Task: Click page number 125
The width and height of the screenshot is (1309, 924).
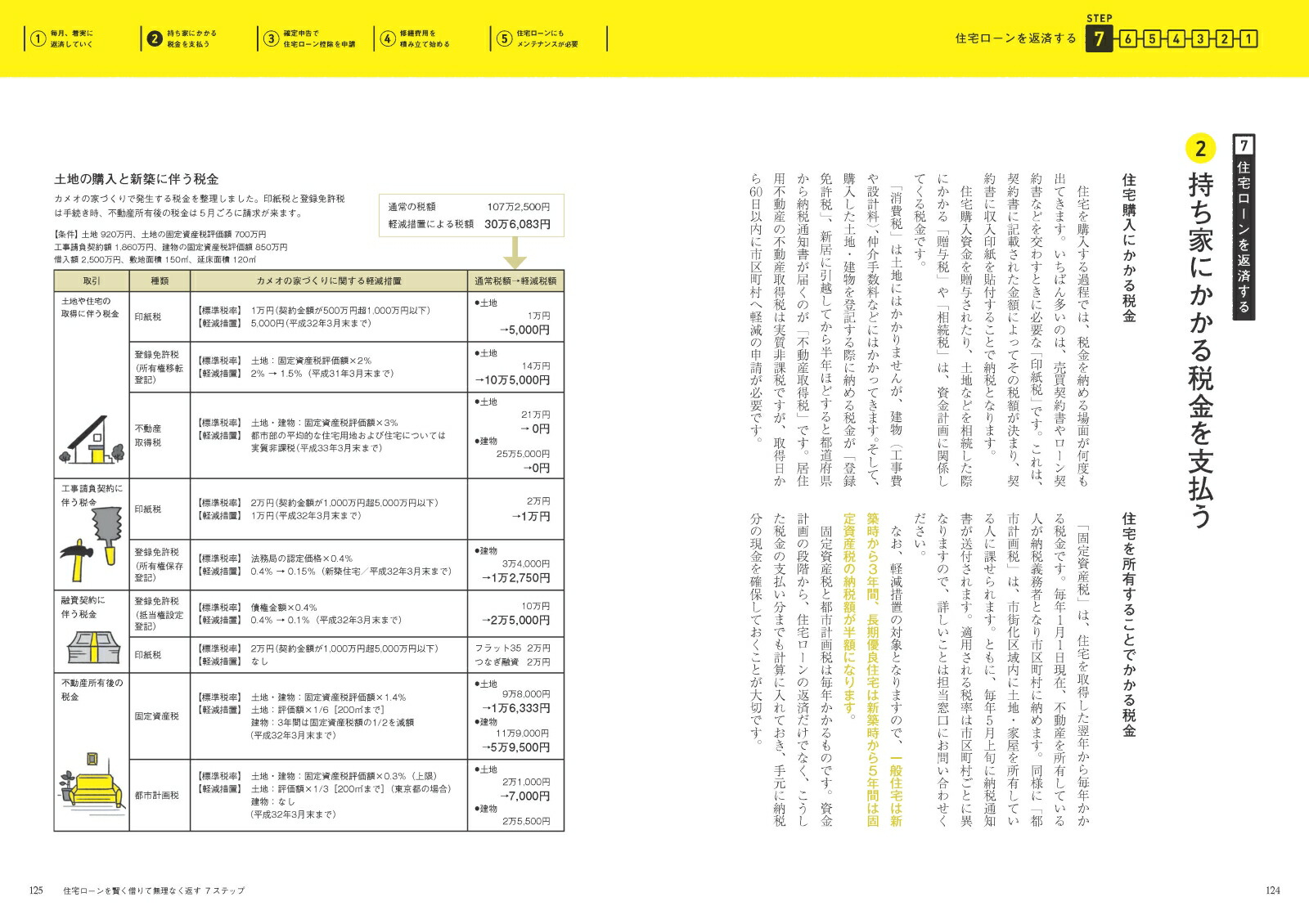Action: pos(36,890)
